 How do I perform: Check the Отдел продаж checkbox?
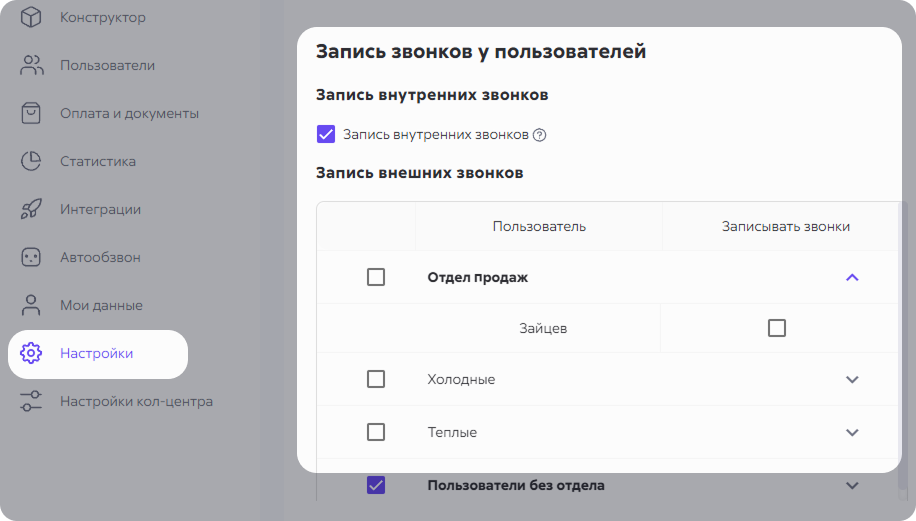coord(376,277)
